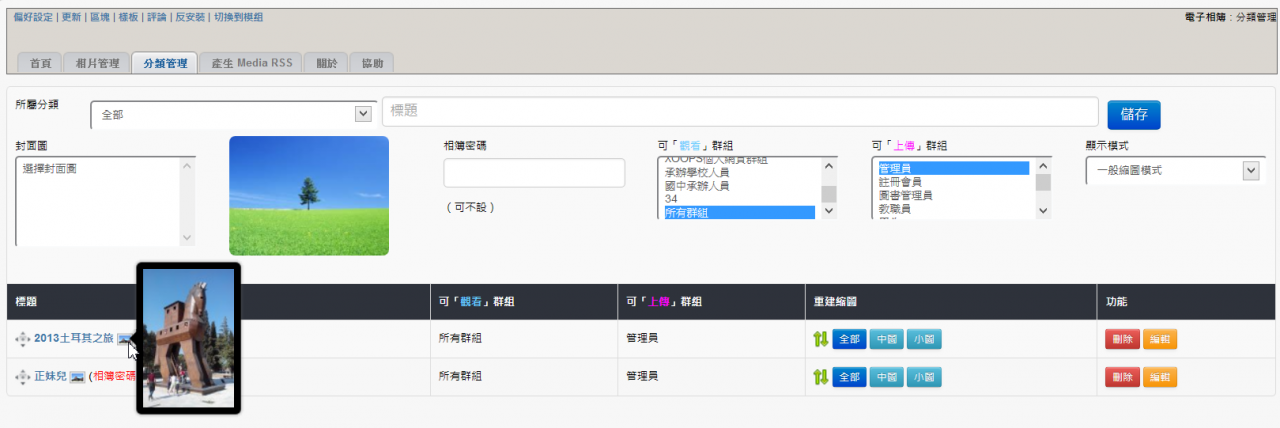This screenshot has height=428, width=1280.
Task: Click green rebuild arrows in 2013土耳其之旅 row
Action: [820, 339]
